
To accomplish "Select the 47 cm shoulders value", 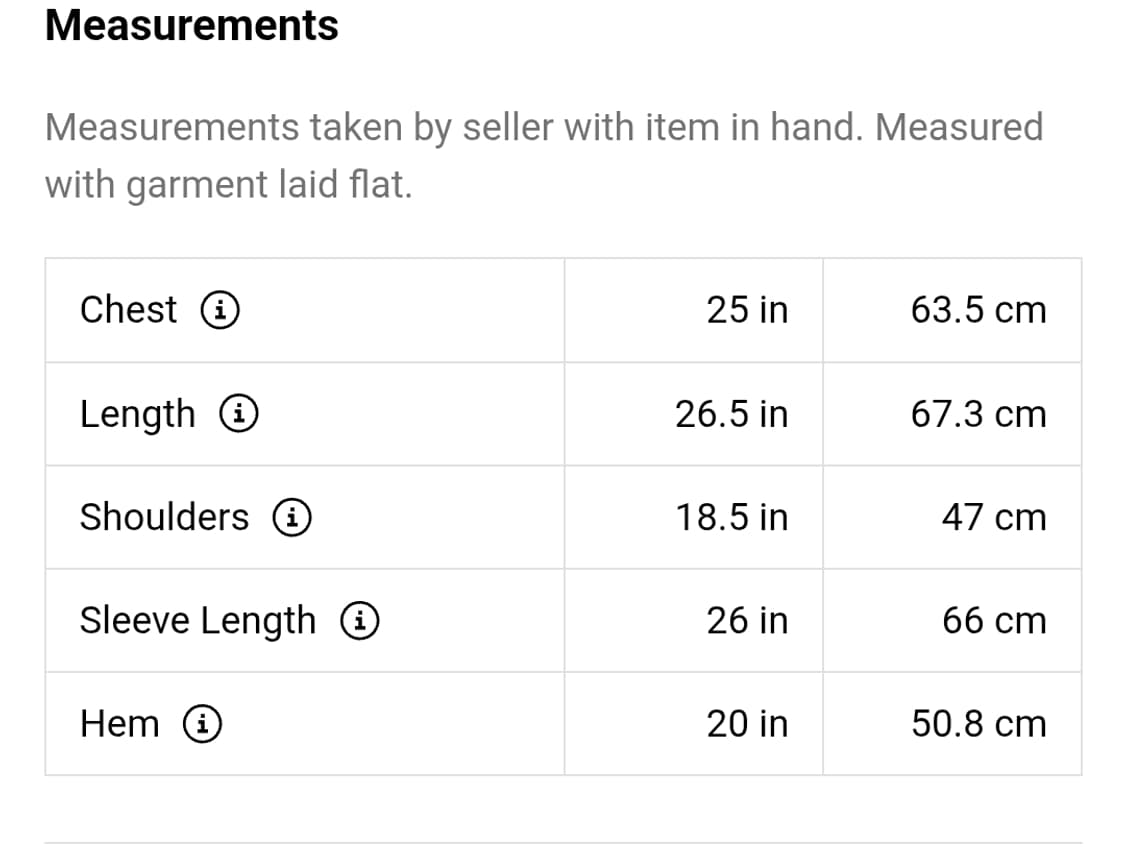I will point(994,517).
